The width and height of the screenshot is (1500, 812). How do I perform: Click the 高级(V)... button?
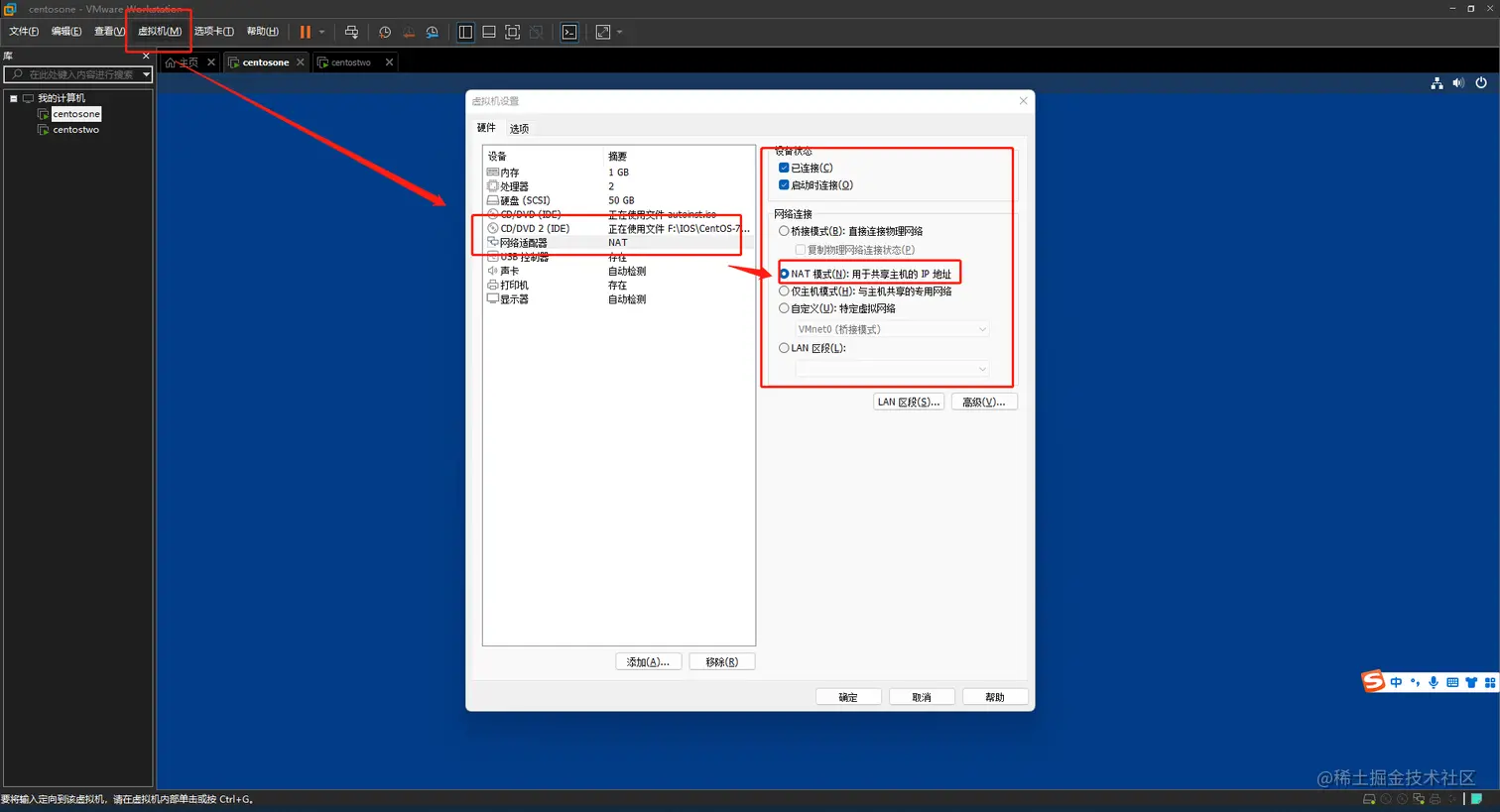984,402
